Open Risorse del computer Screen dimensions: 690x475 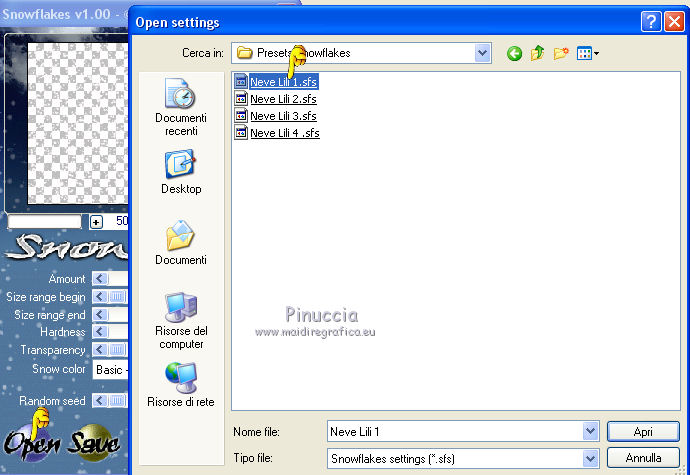[x=181, y=320]
